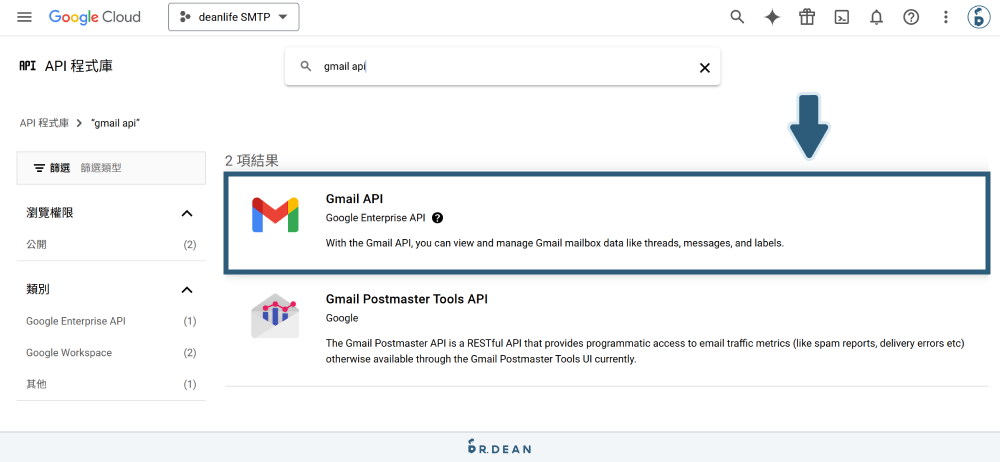Click the 類別 heading text

pyautogui.click(x=38, y=290)
